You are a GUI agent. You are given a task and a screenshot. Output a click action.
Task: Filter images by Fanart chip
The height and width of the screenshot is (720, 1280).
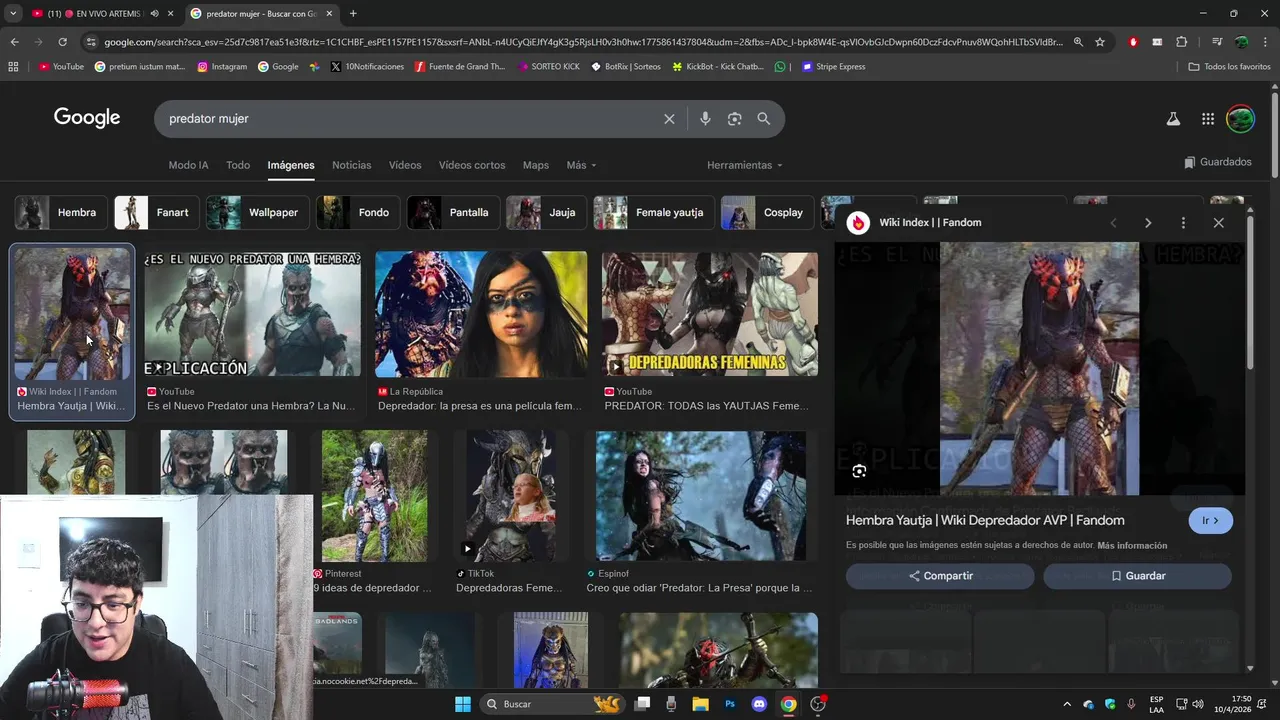click(156, 213)
